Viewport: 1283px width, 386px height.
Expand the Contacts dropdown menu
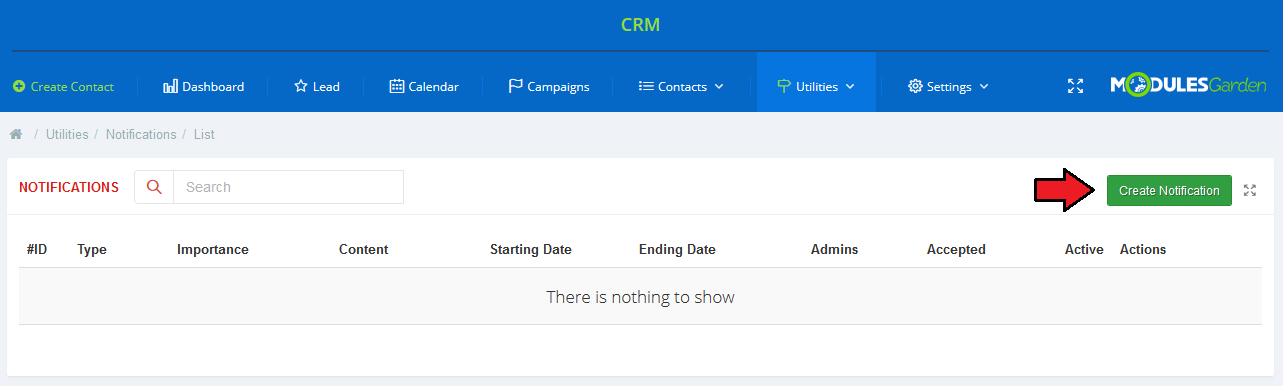pos(681,87)
